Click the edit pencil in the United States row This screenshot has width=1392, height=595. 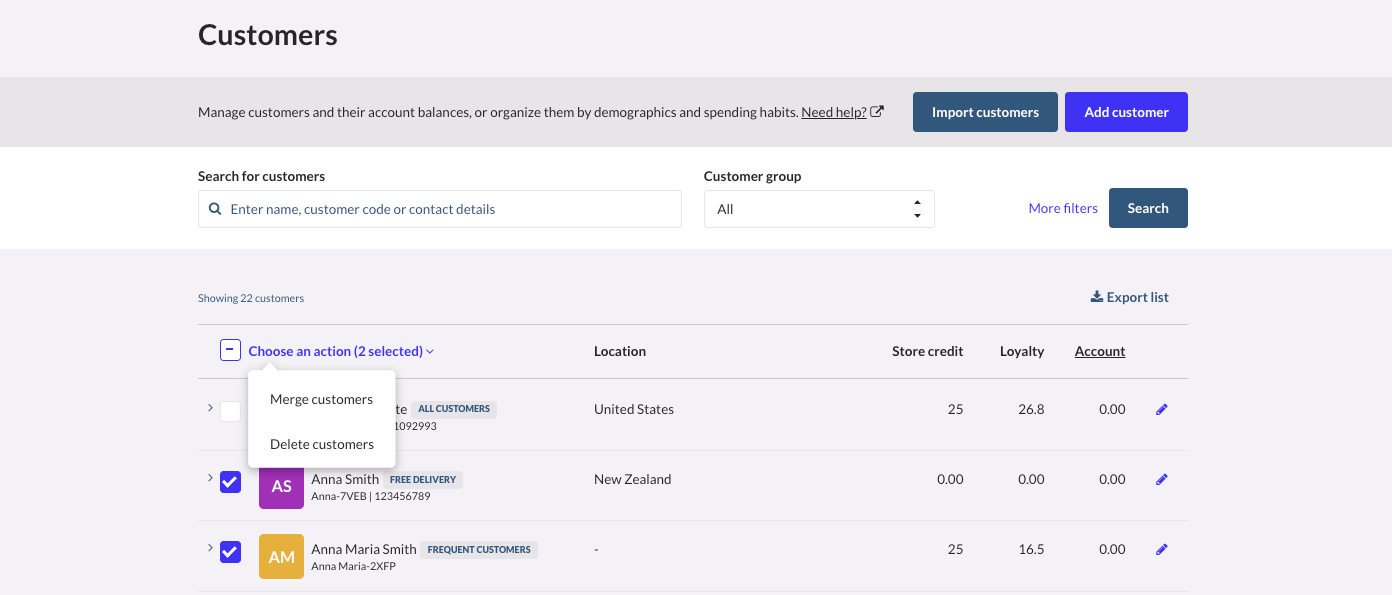tap(1161, 410)
